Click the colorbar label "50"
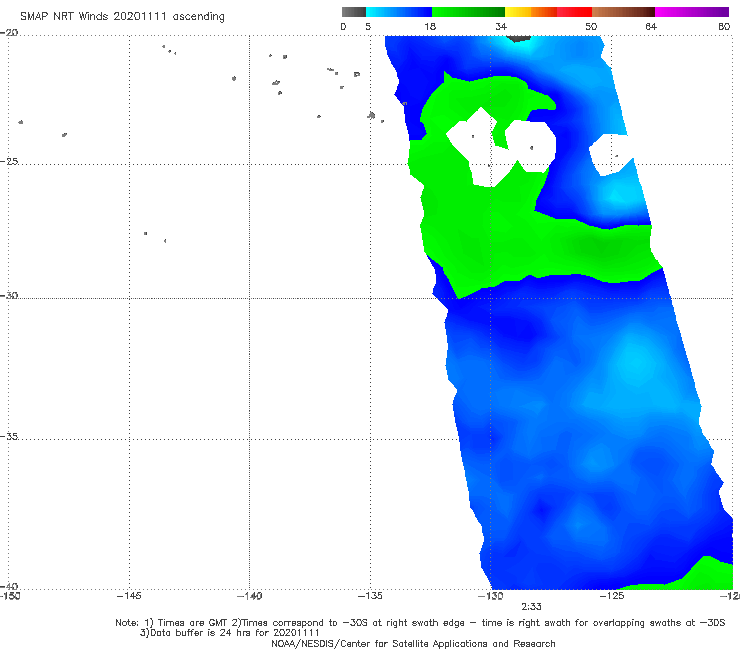740x650 pixels. point(591,26)
